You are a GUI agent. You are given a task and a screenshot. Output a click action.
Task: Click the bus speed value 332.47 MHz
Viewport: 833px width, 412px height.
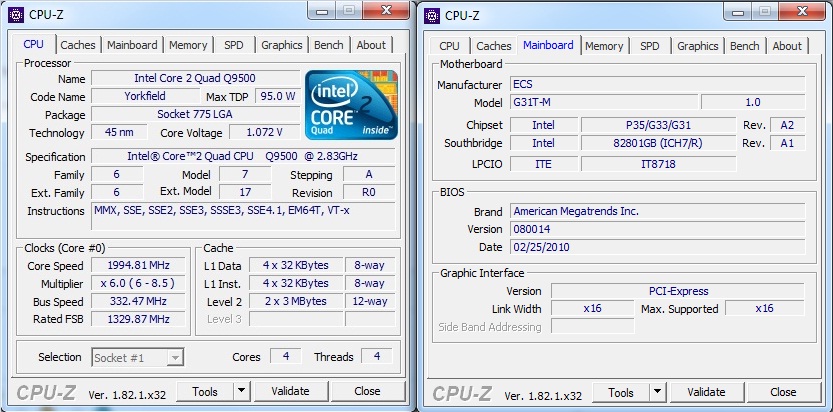pyautogui.click(x=138, y=302)
